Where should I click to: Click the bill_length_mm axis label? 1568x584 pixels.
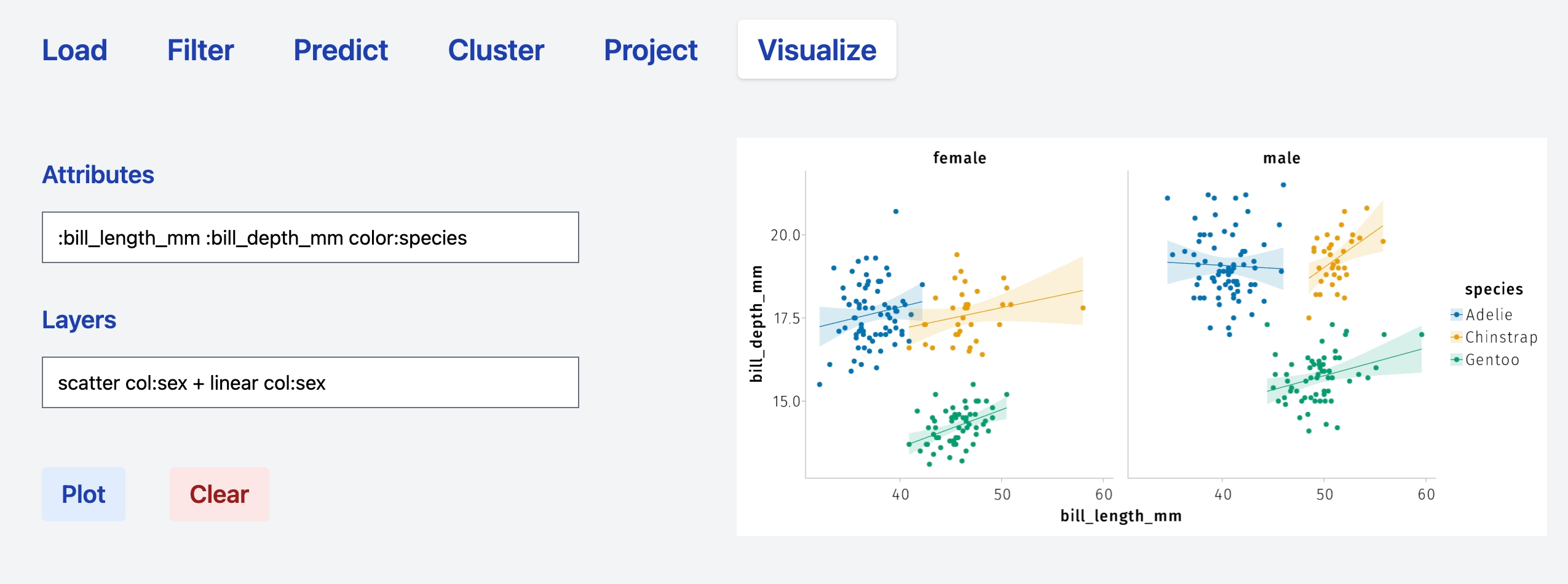click(x=1120, y=516)
